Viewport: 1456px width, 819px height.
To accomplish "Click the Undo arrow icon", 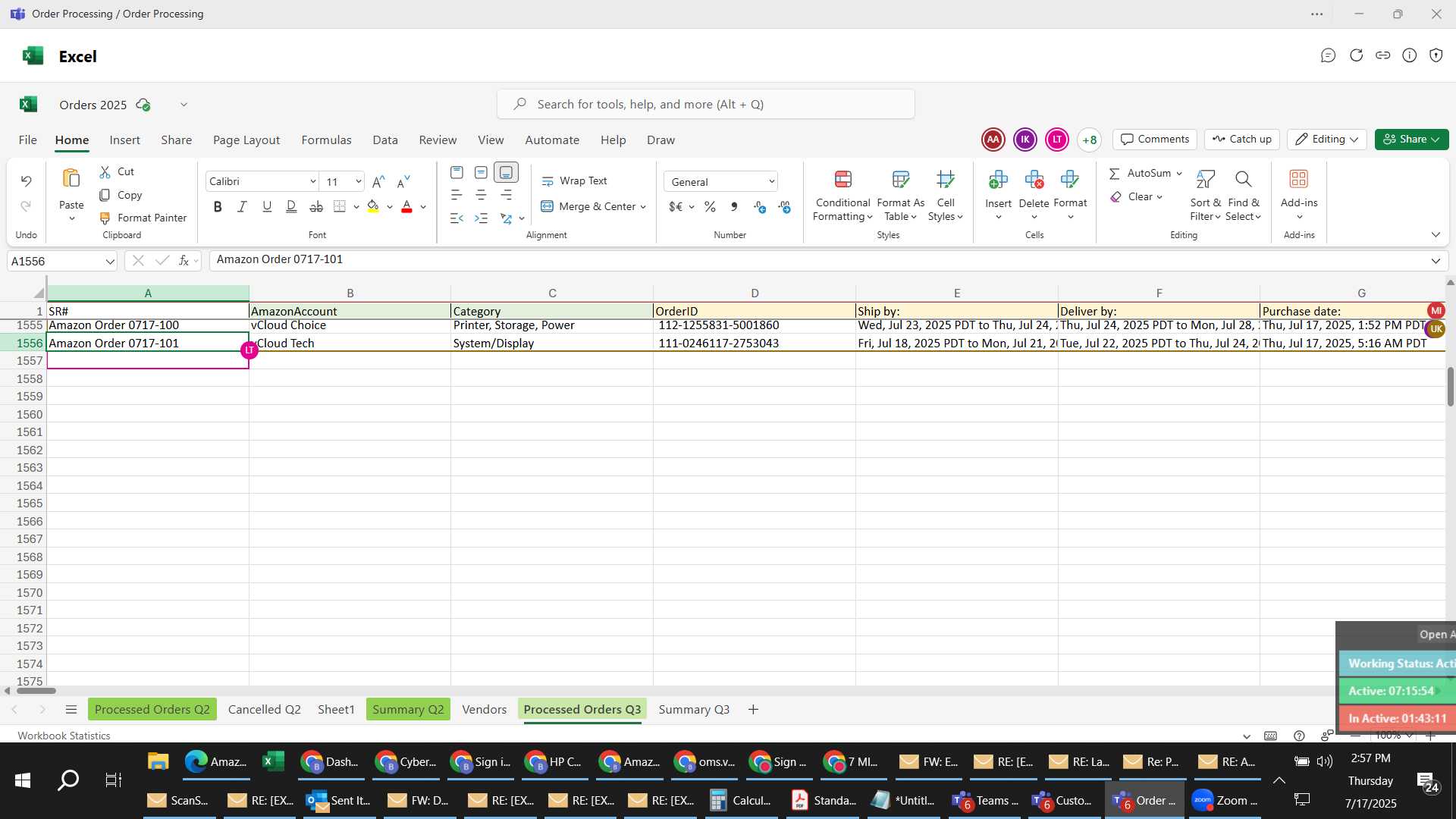I will [26, 180].
